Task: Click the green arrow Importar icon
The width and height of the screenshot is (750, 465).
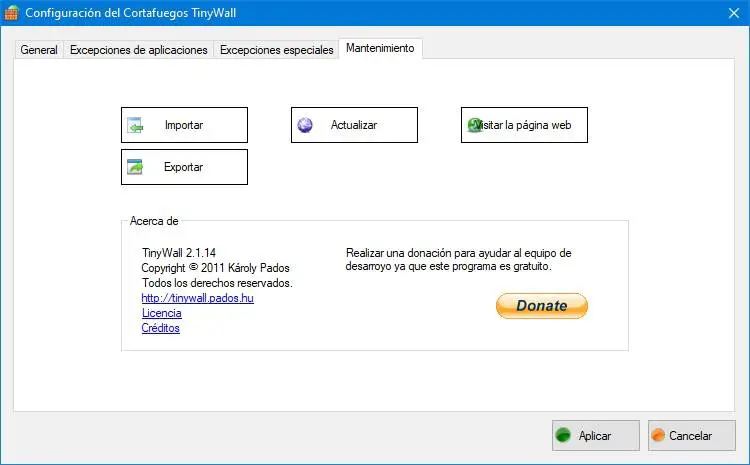Action: pos(135,125)
